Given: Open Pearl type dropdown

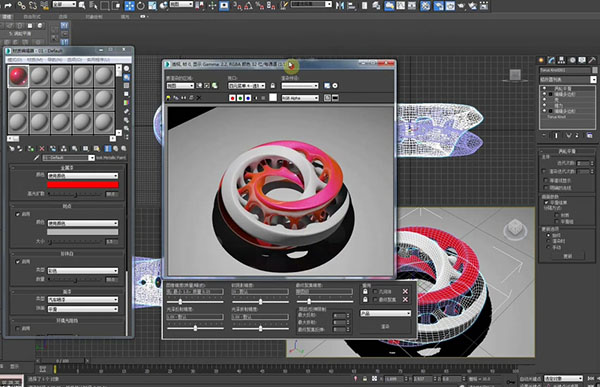Looking at the screenshot, I should [83, 271].
